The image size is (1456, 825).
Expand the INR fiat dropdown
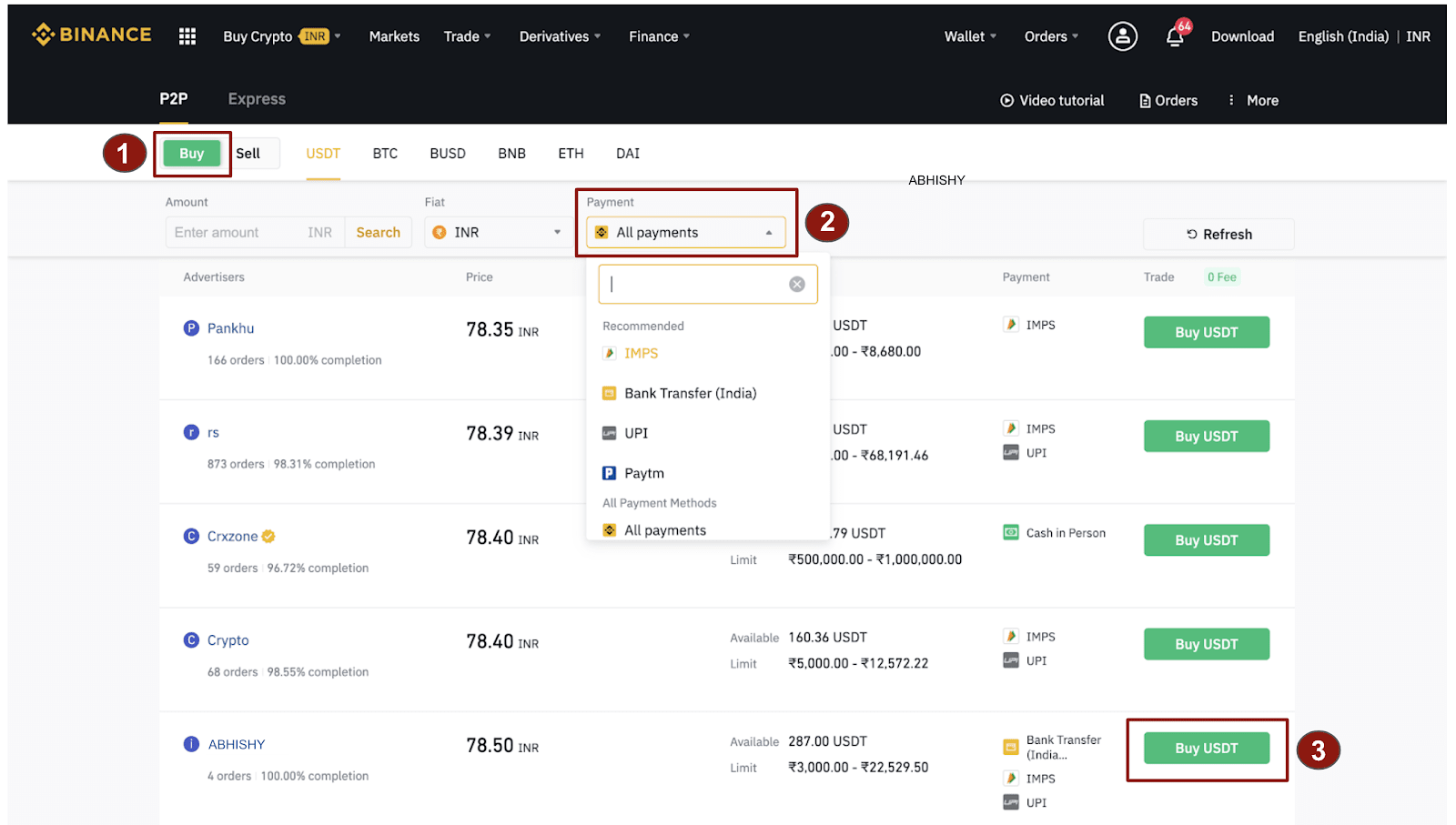pyautogui.click(x=497, y=233)
